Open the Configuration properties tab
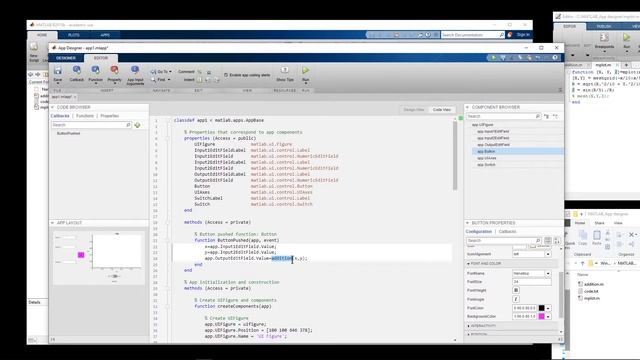The height and width of the screenshot is (360, 640). pyautogui.click(x=479, y=232)
